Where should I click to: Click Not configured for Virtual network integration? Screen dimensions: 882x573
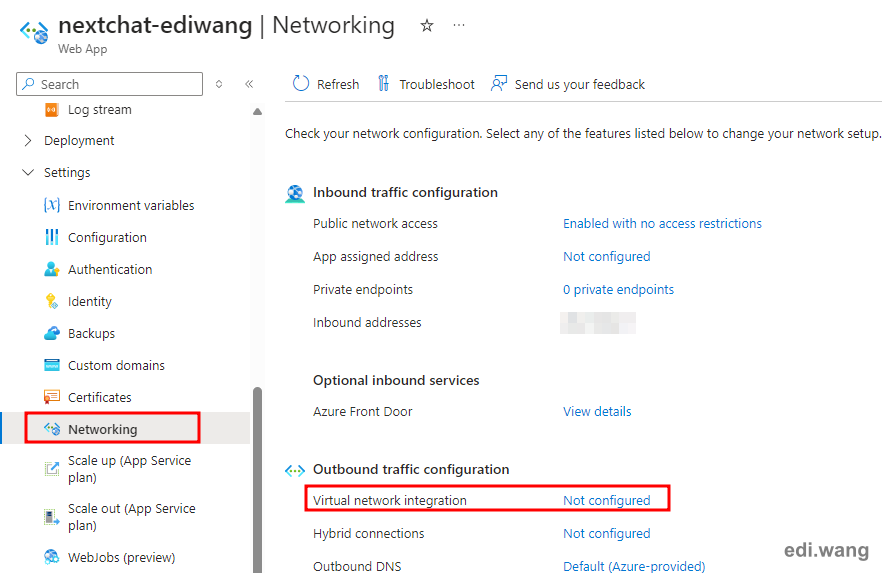606,500
